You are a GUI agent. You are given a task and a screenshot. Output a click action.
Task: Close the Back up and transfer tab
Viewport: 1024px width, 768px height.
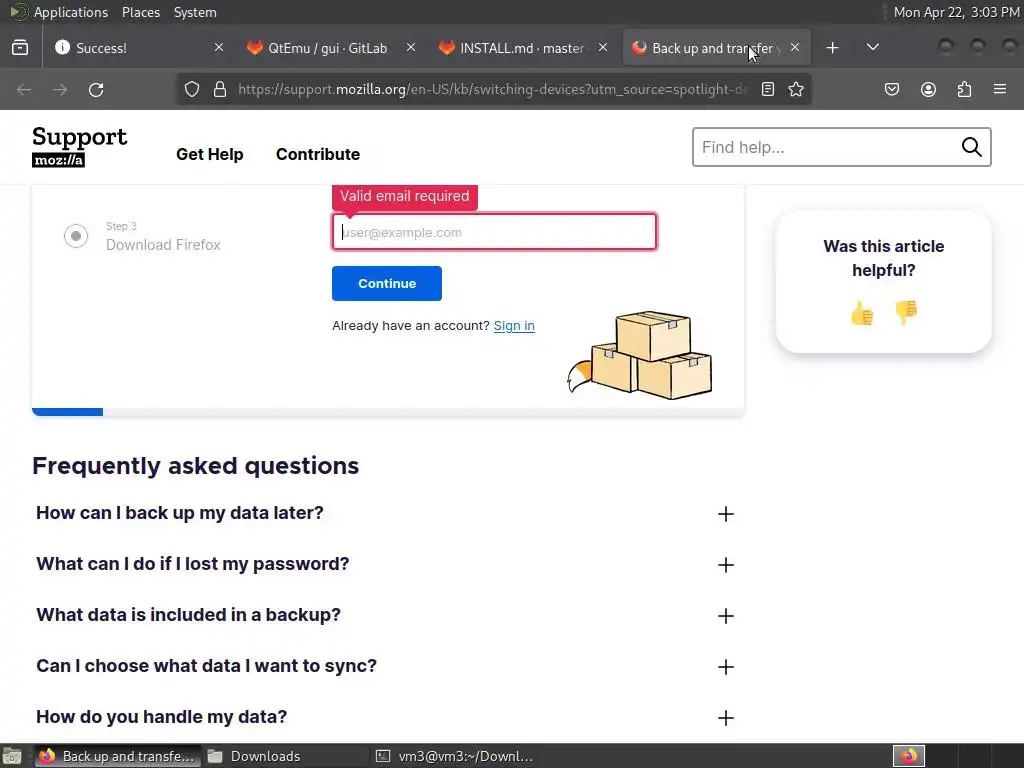[x=795, y=48]
